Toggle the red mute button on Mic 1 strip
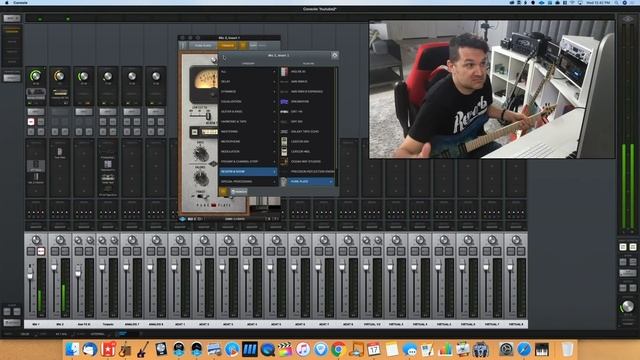The height and width of the screenshot is (360, 640). (x=41, y=251)
